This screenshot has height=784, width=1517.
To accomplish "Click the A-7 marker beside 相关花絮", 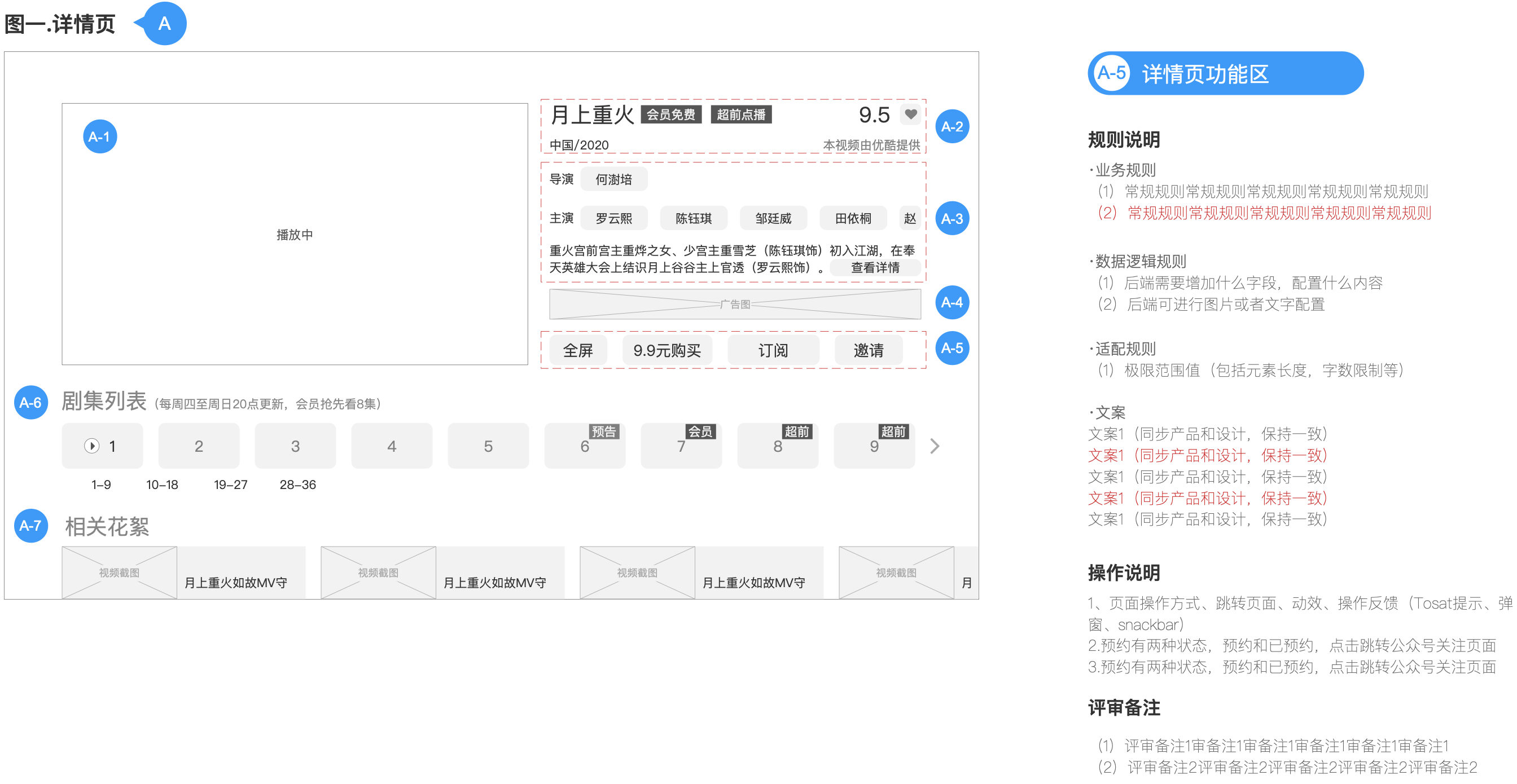I will tap(30, 525).
